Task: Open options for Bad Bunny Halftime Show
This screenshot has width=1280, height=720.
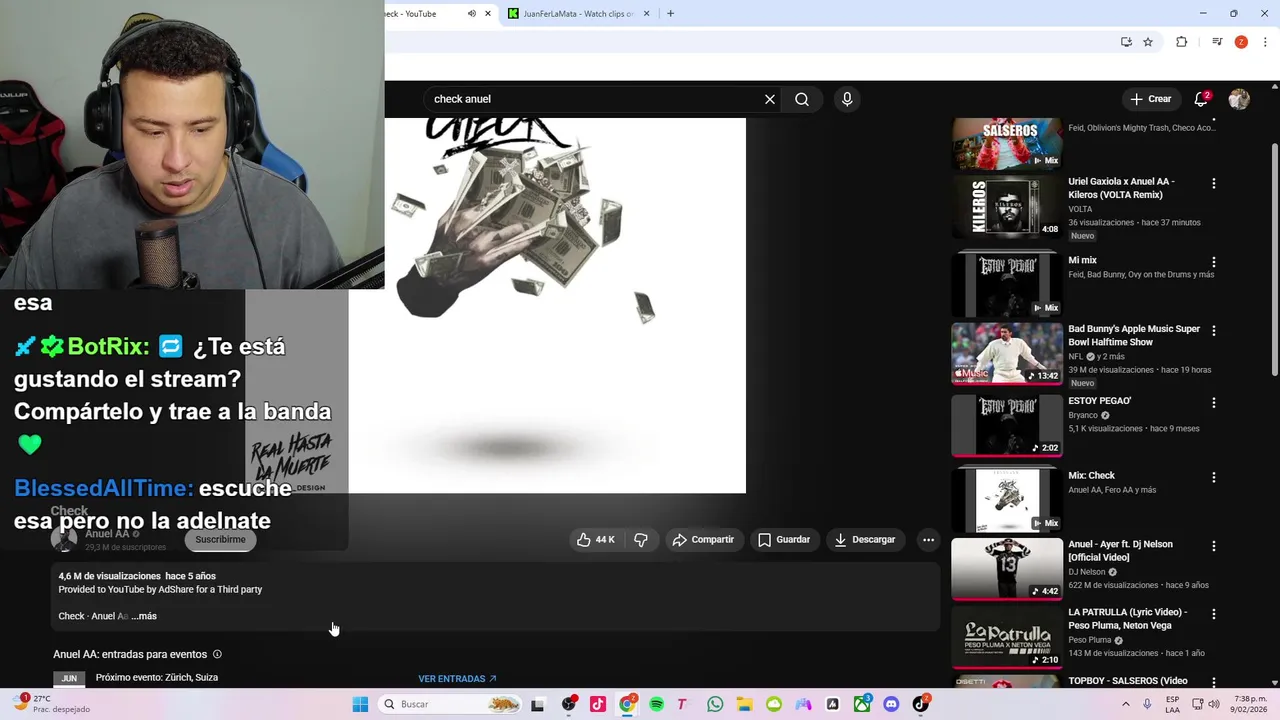Action: [1214, 331]
